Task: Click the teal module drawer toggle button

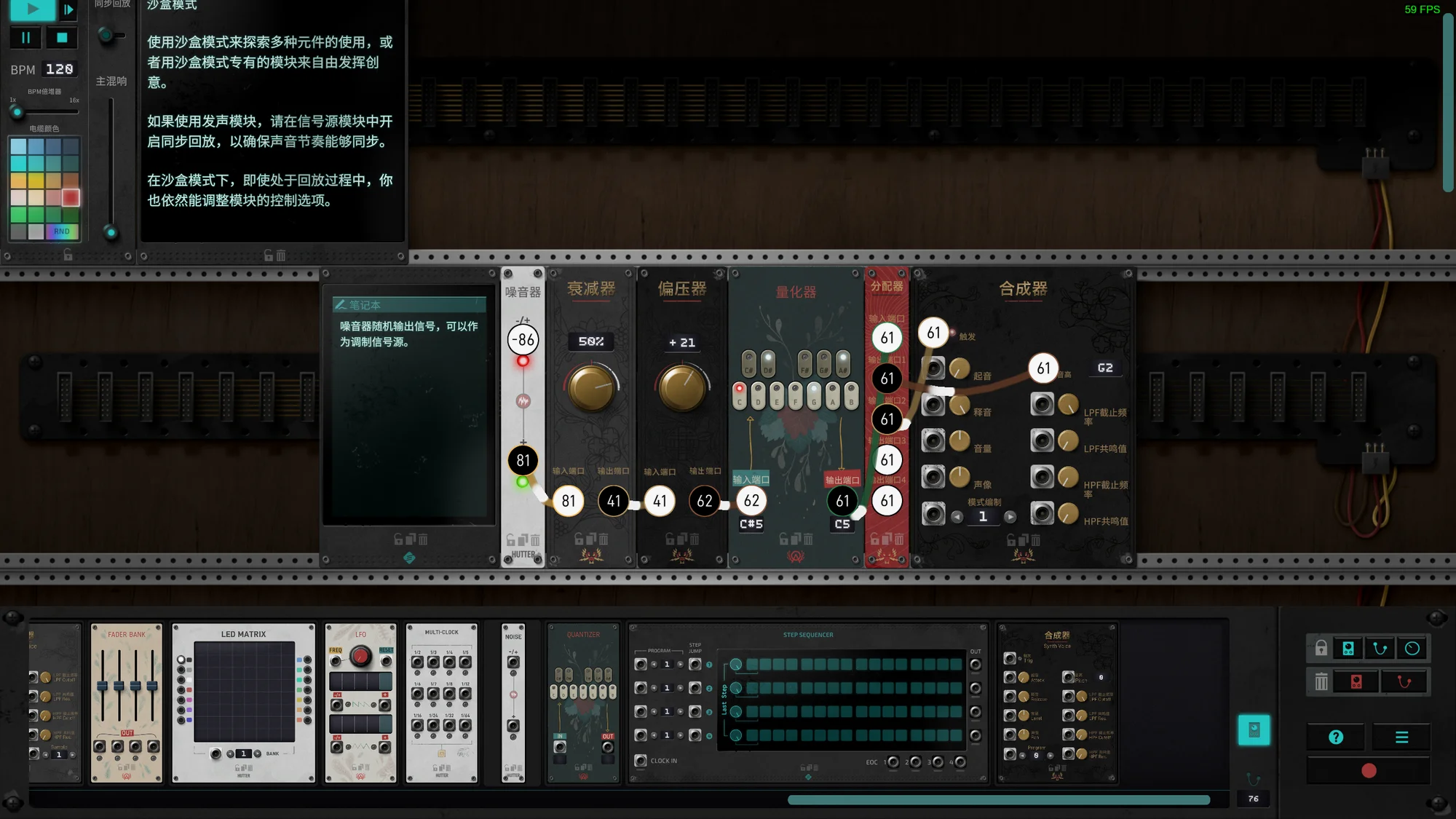Action: [1254, 730]
